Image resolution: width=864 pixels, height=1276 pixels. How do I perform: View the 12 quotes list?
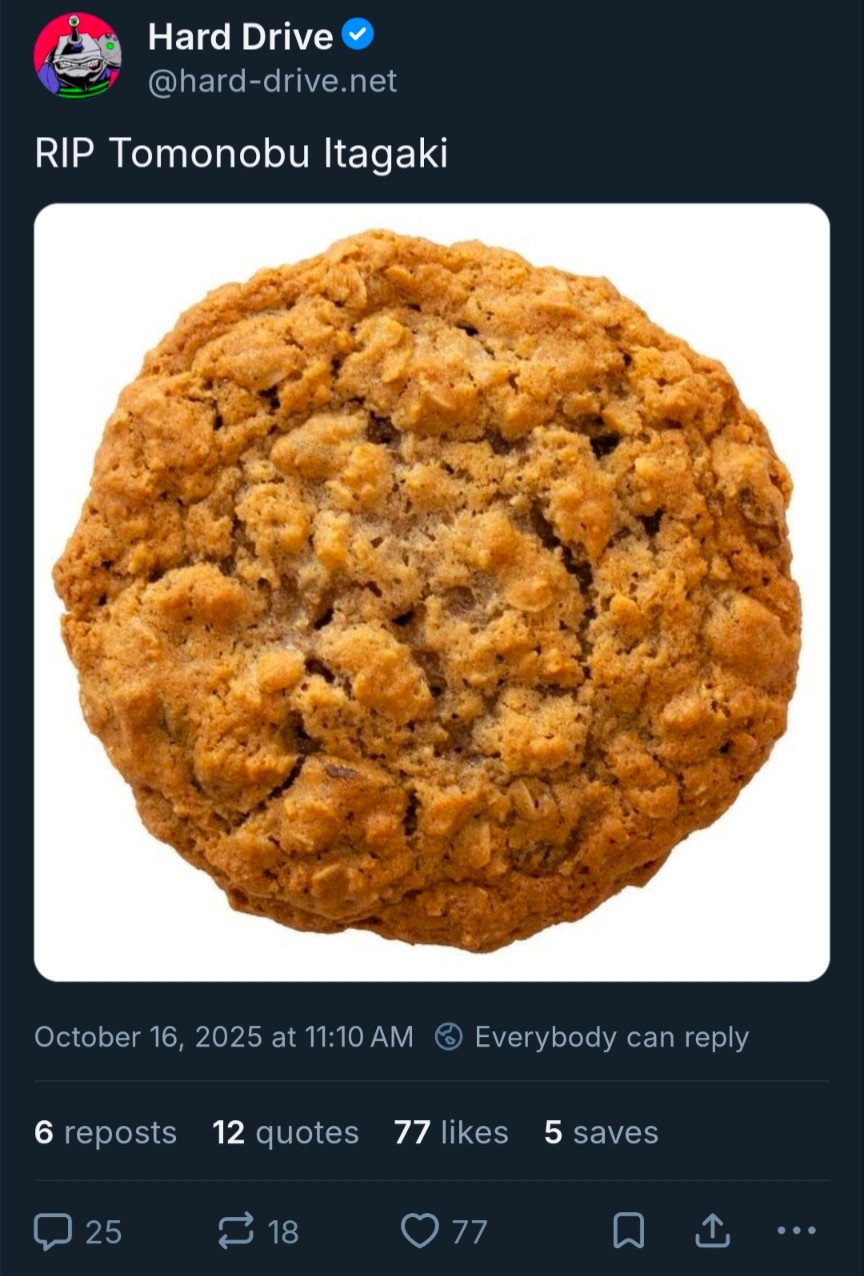coord(285,1132)
